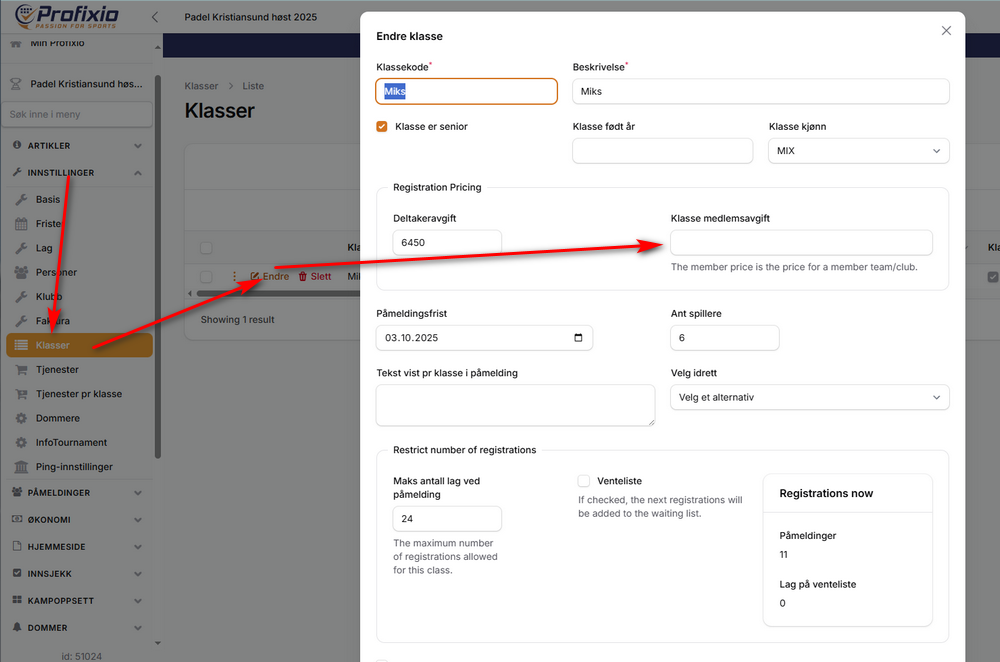Viewport: 1000px width, 662px height.
Task: Open Tjenester pr klasse menu item
Action: tap(78, 394)
